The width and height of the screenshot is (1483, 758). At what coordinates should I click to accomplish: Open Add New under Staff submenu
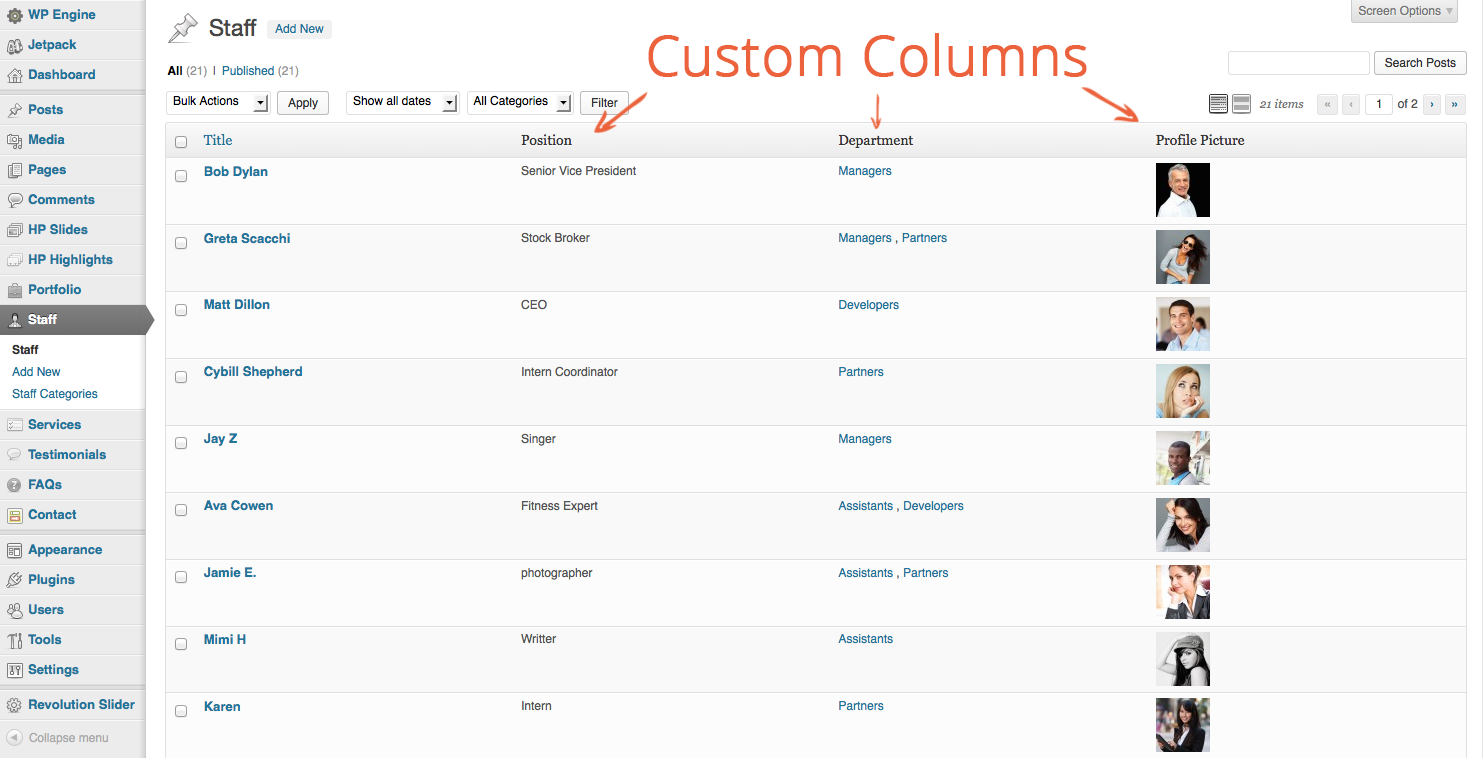pyautogui.click(x=36, y=372)
